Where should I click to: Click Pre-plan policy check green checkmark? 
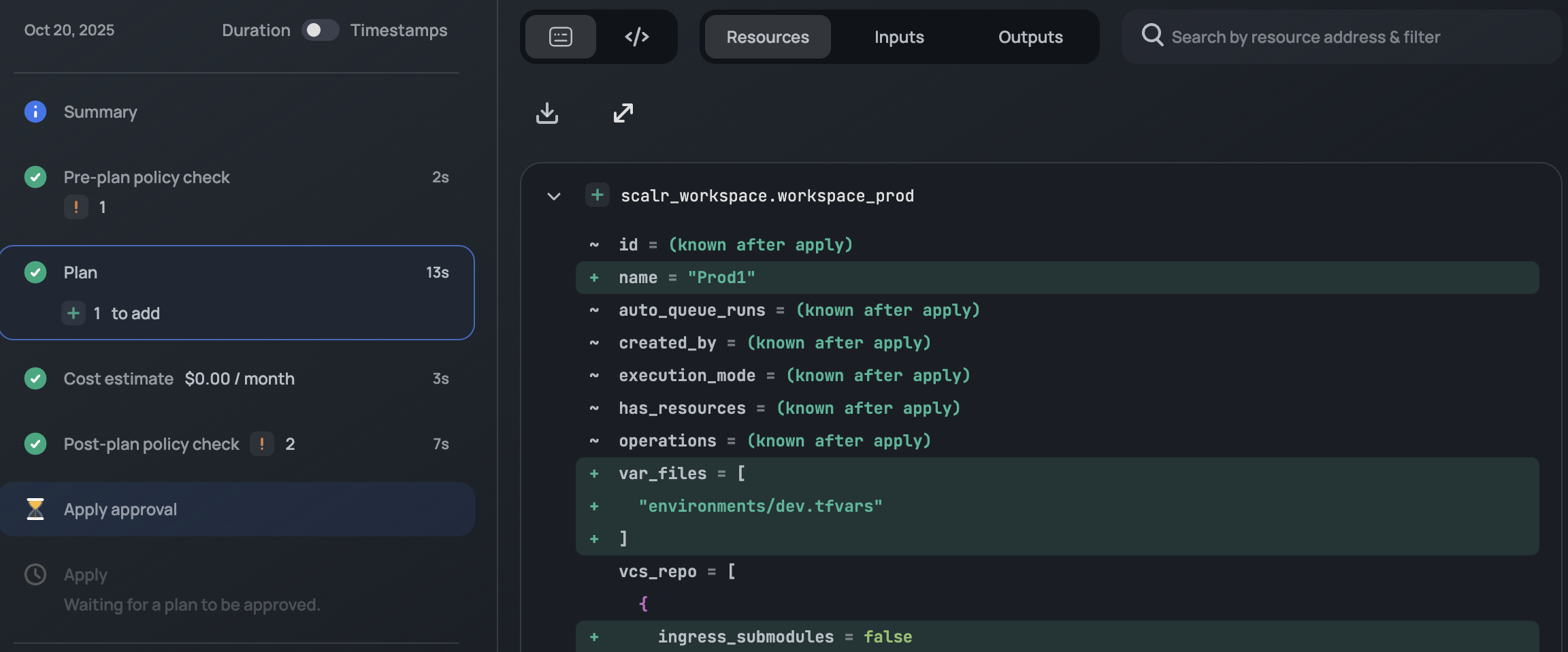pos(35,177)
